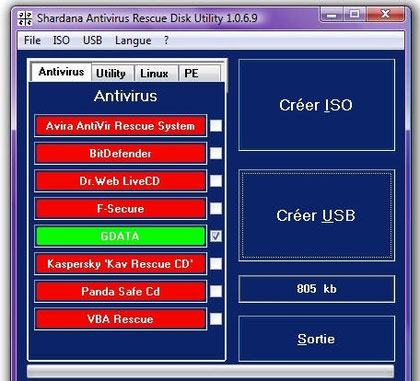Enable the Avira AntiVir checkbox
Image resolution: width=420 pixels, height=381 pixels.
(216, 126)
